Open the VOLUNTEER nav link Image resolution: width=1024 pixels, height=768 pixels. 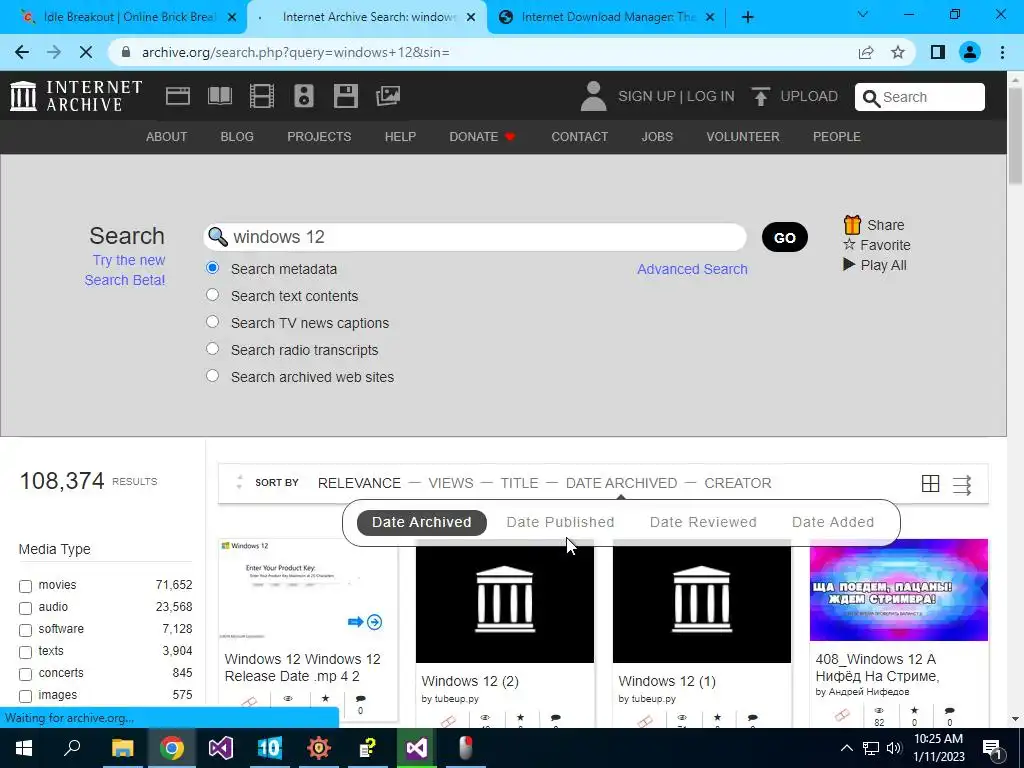click(743, 136)
